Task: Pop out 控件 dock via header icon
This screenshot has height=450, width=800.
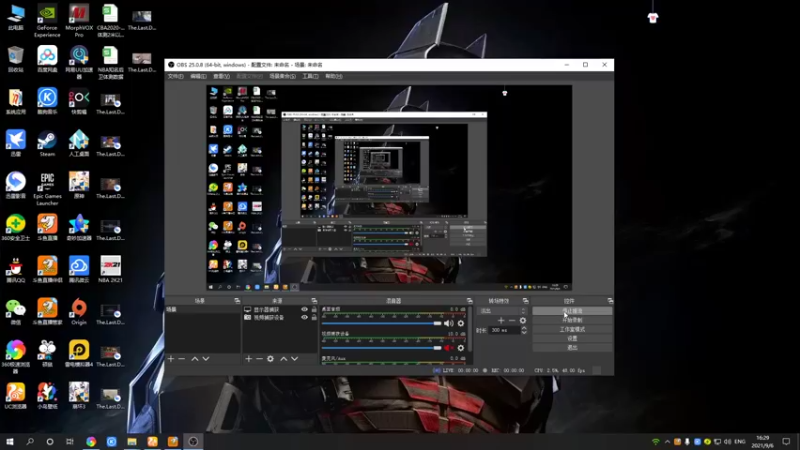Action: pyautogui.click(x=610, y=301)
